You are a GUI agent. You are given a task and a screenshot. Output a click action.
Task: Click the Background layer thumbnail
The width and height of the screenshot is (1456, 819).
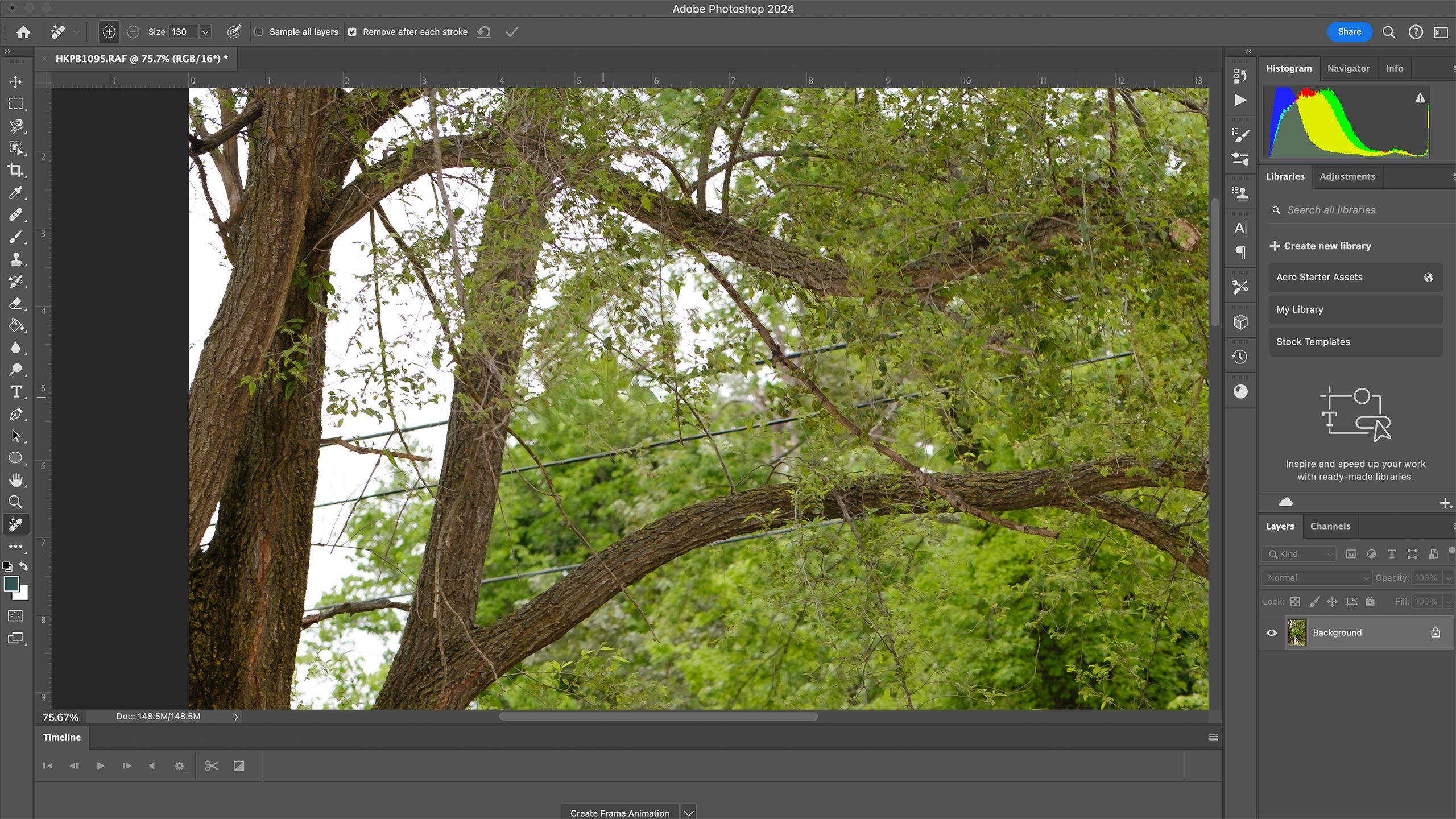pos(1297,632)
